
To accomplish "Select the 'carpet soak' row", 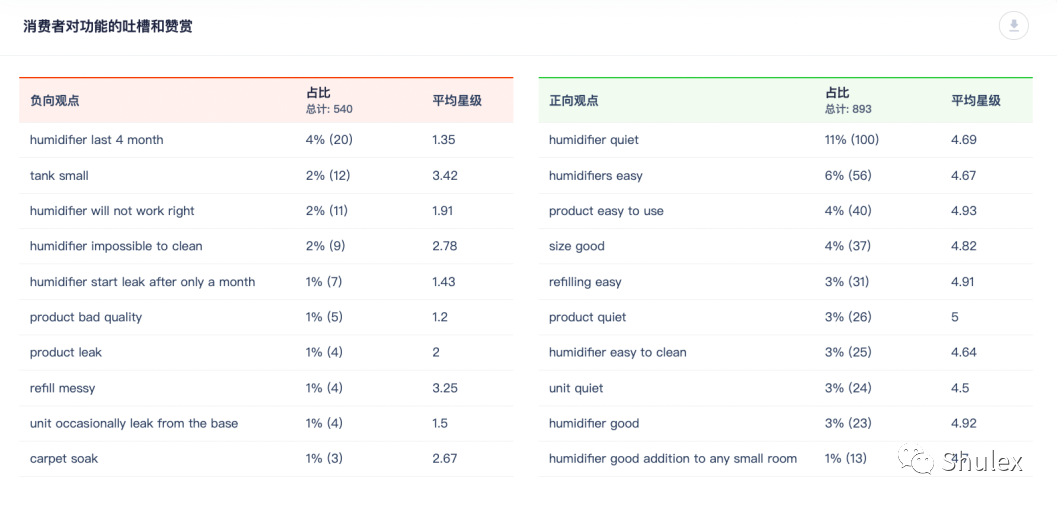I will click(x=266, y=459).
